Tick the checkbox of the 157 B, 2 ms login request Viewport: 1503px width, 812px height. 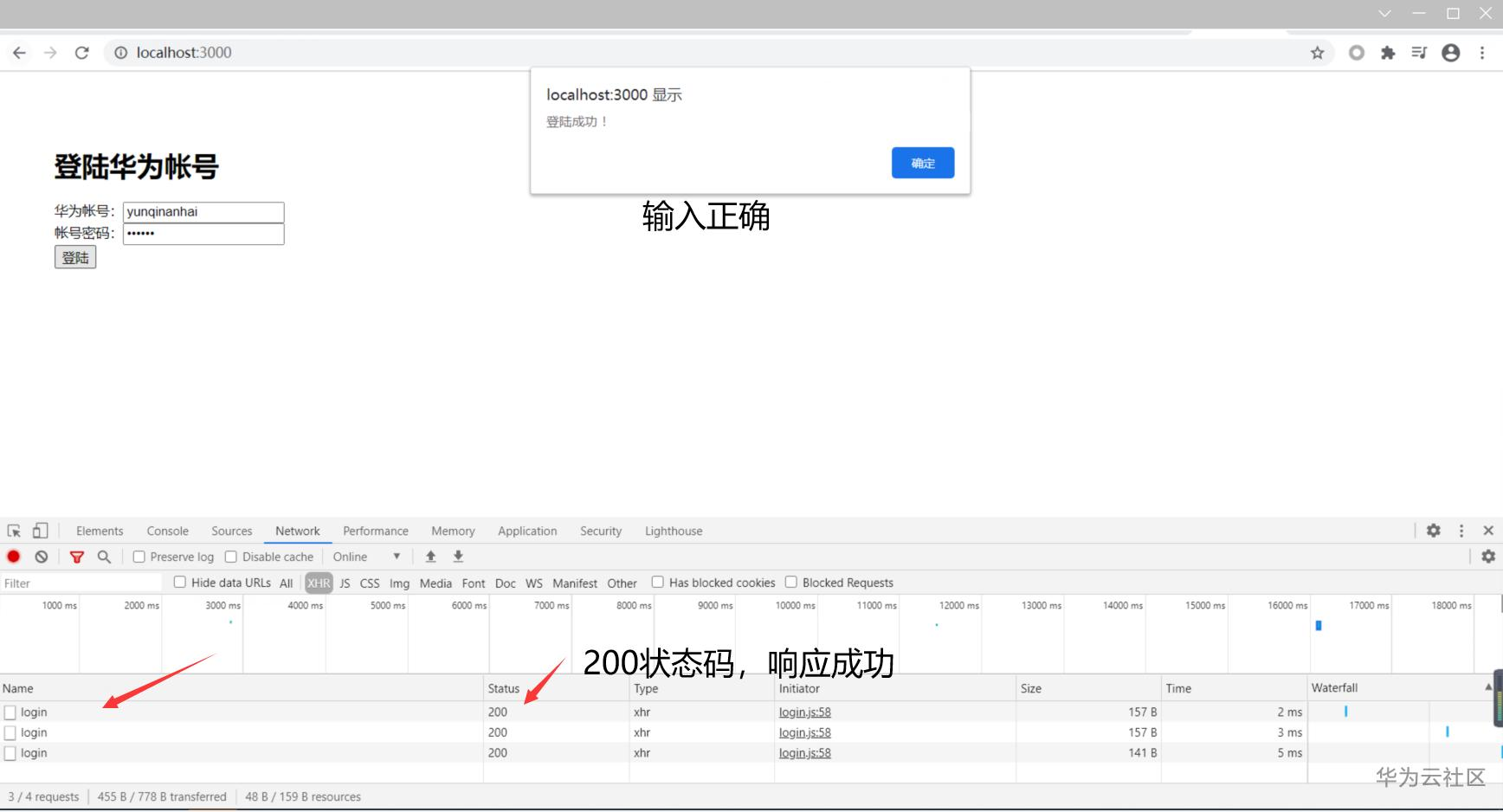click(x=10, y=712)
